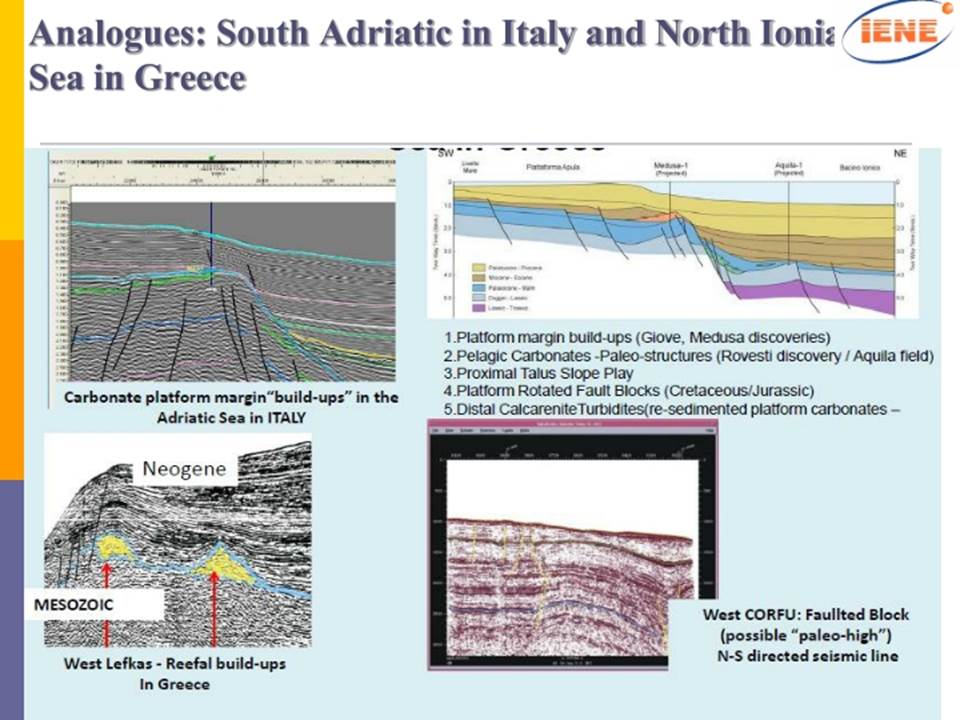Select the 'Neogene' label on Lefkas image
Viewport: 960px width, 720px height.
pyautogui.click(x=184, y=469)
